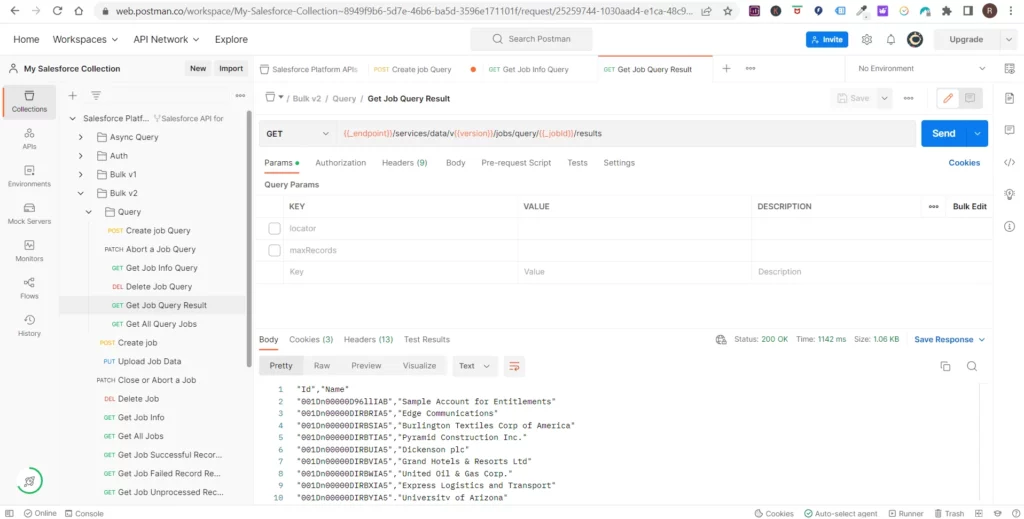Image resolution: width=1024 pixels, height=519 pixels.
Task: Open the Flows sidebar panel
Action: point(29,288)
